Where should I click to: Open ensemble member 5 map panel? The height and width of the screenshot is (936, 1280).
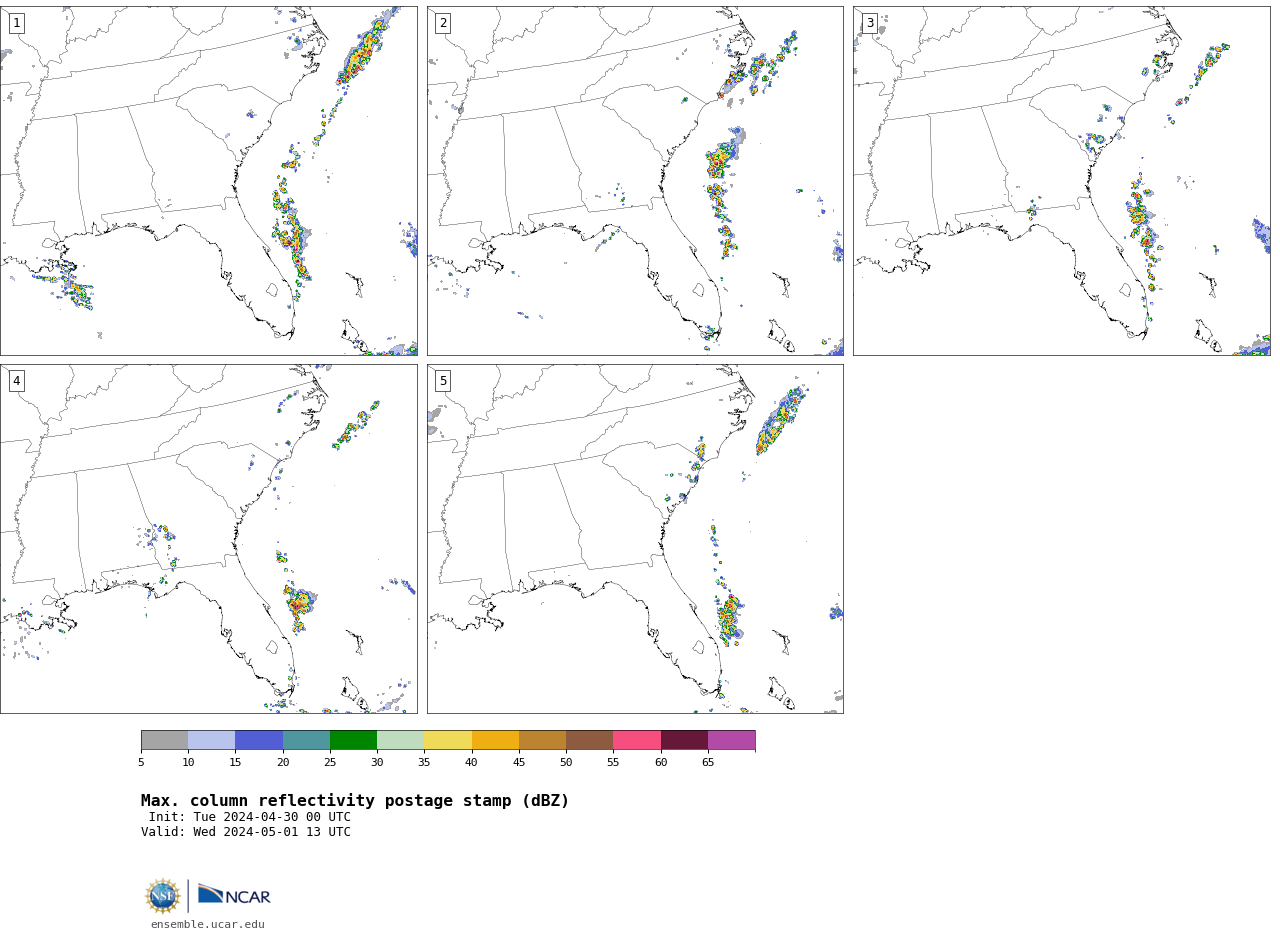[635, 539]
